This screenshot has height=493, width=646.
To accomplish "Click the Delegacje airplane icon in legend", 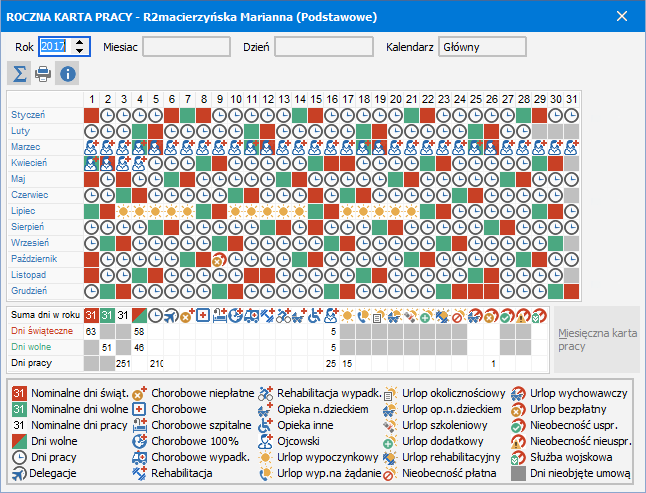I will tap(19, 473).
